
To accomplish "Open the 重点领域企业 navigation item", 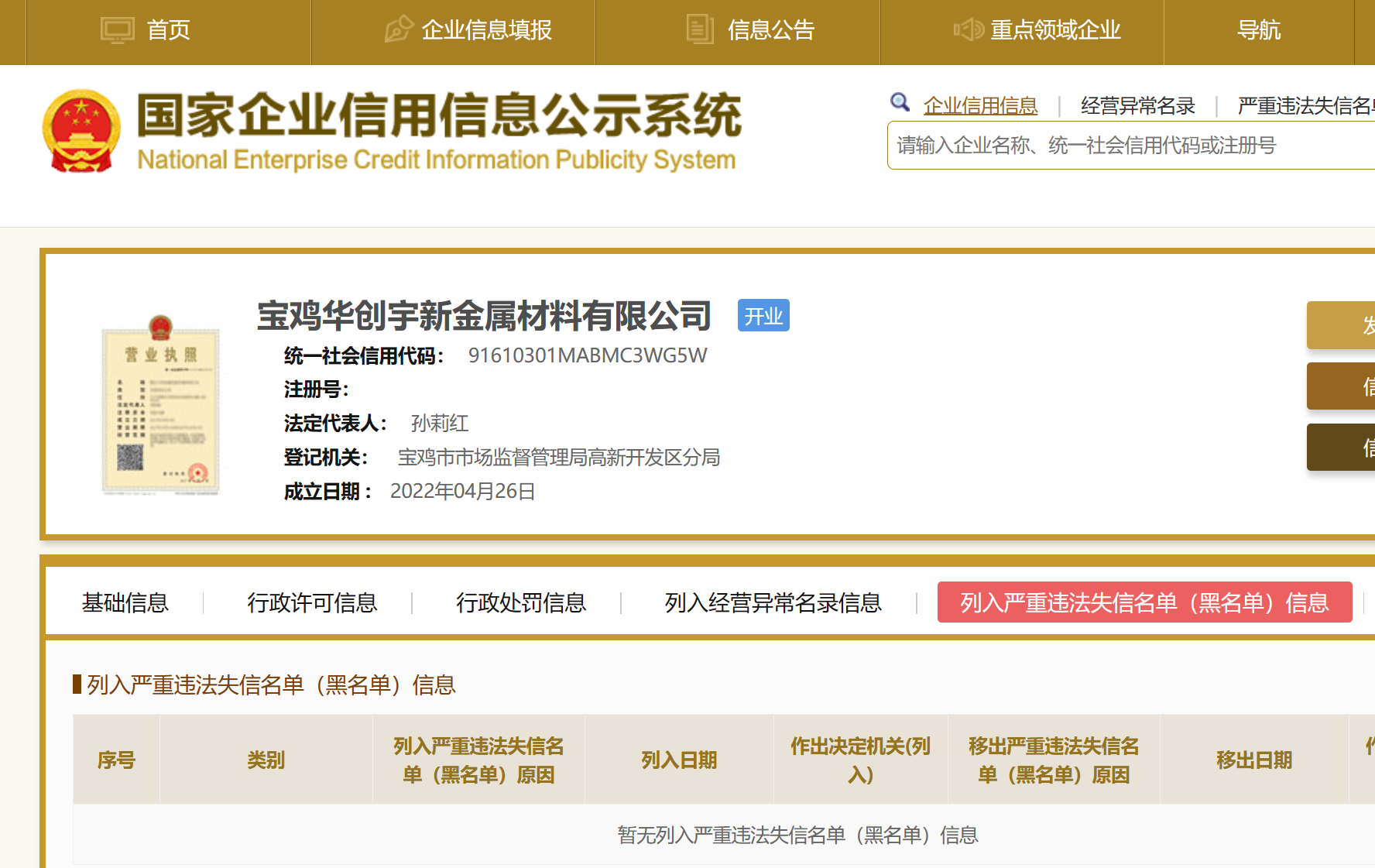I will click(1022, 32).
